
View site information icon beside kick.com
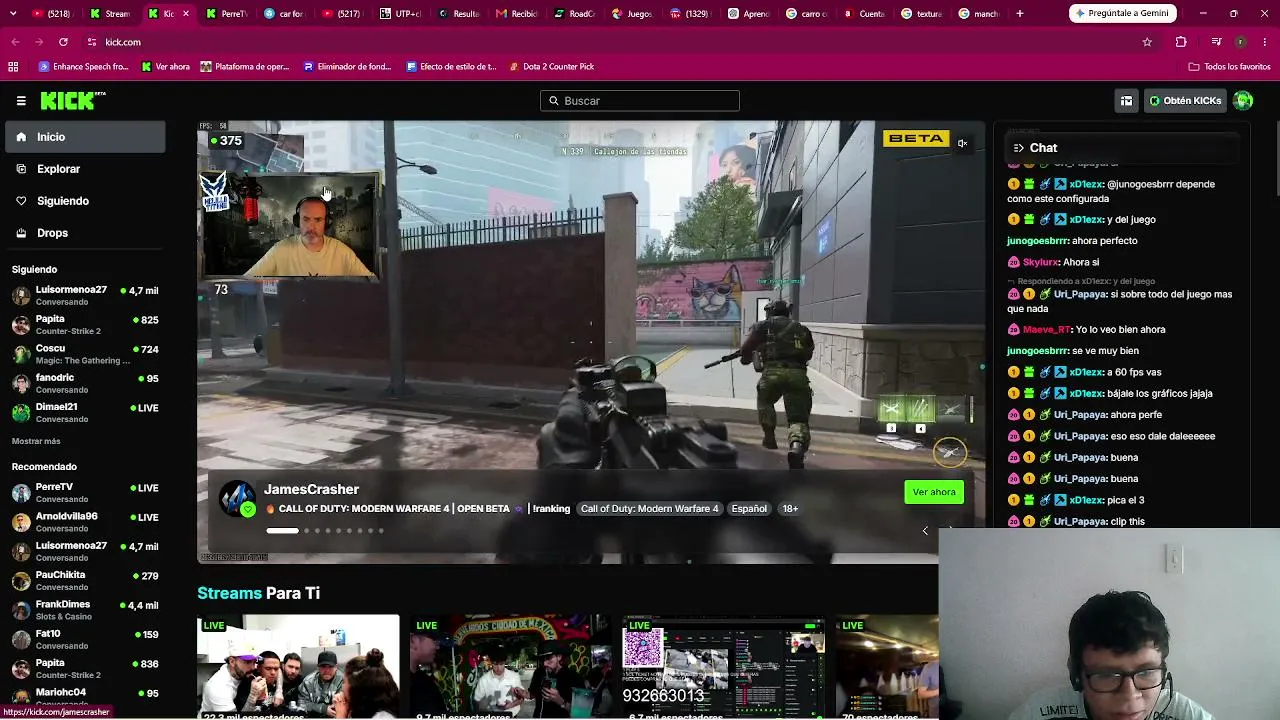click(92, 42)
